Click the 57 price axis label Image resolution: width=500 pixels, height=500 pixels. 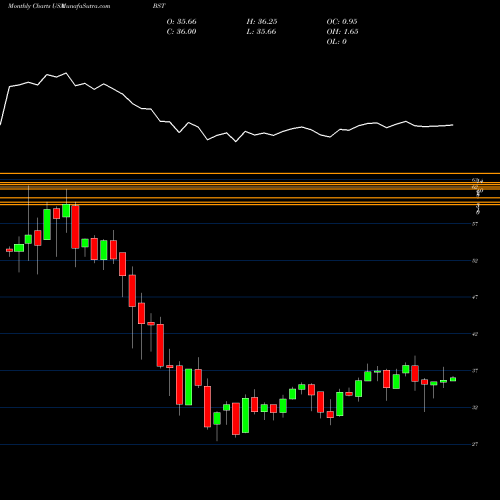(x=475, y=224)
